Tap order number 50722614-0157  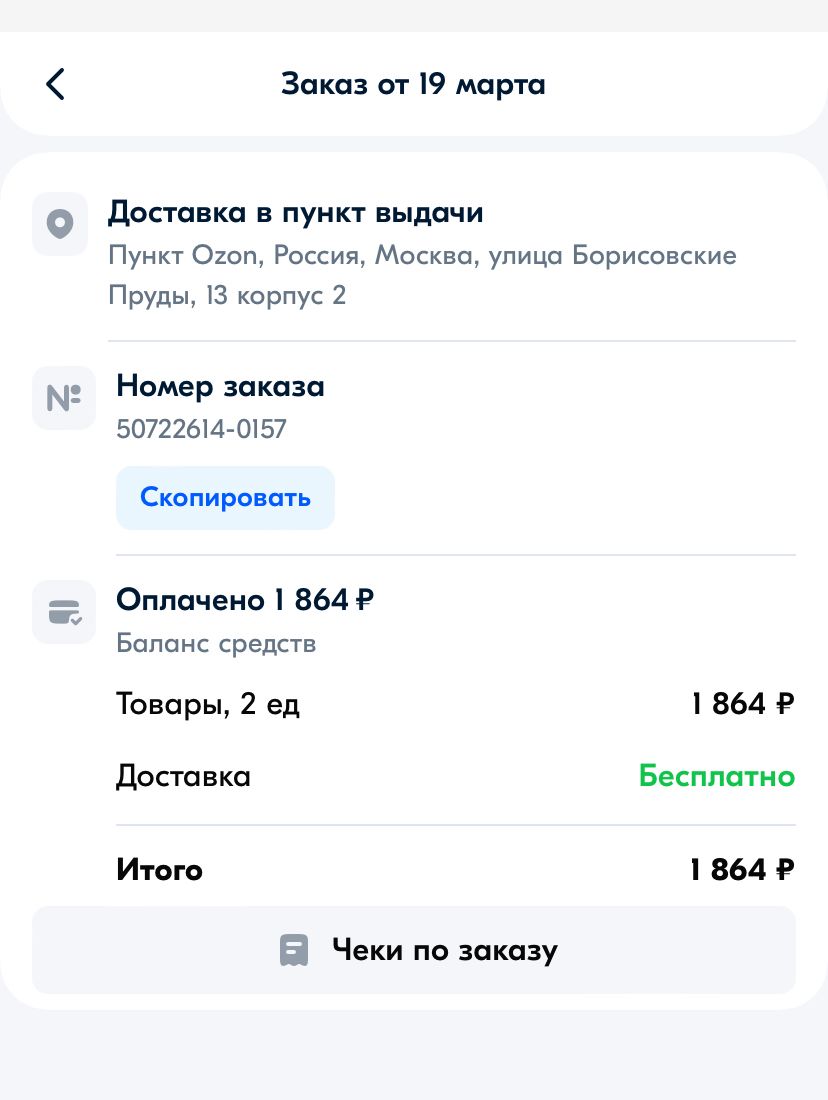(201, 429)
